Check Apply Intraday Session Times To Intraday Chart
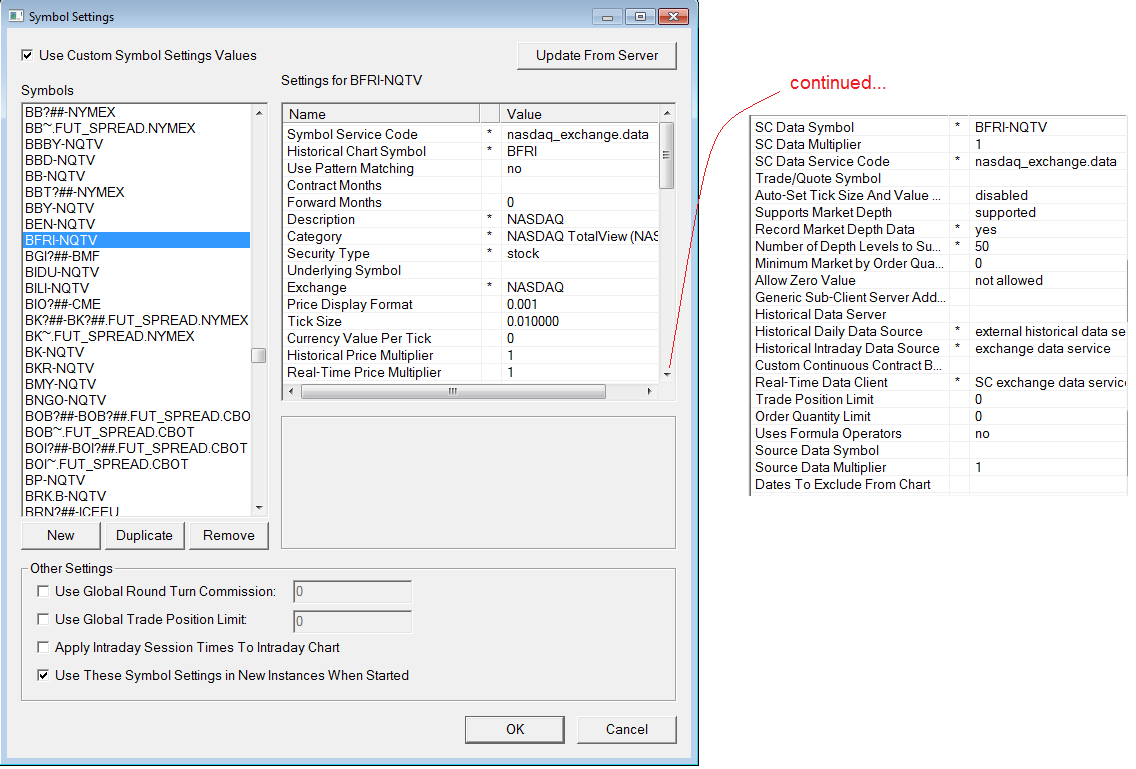The width and height of the screenshot is (1136, 769). pos(43,647)
